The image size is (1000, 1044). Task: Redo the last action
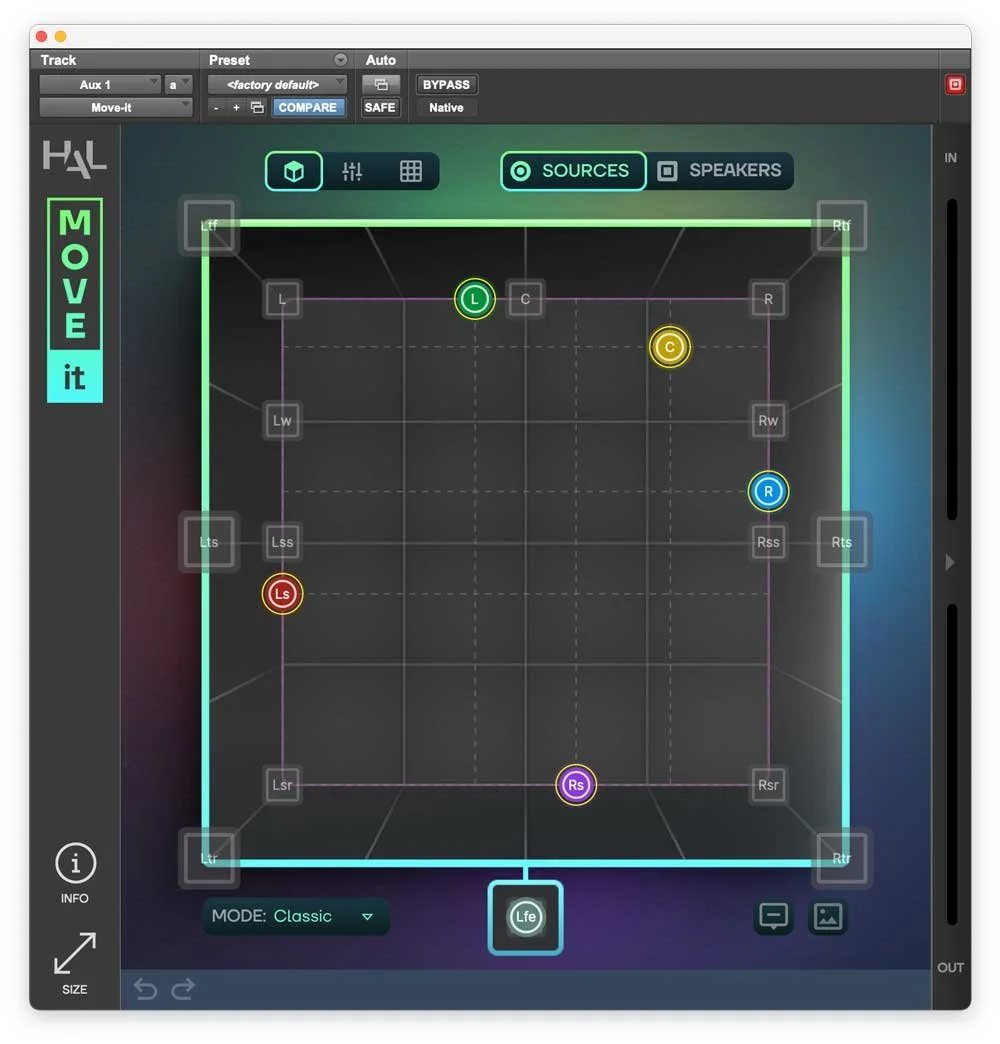click(x=183, y=989)
